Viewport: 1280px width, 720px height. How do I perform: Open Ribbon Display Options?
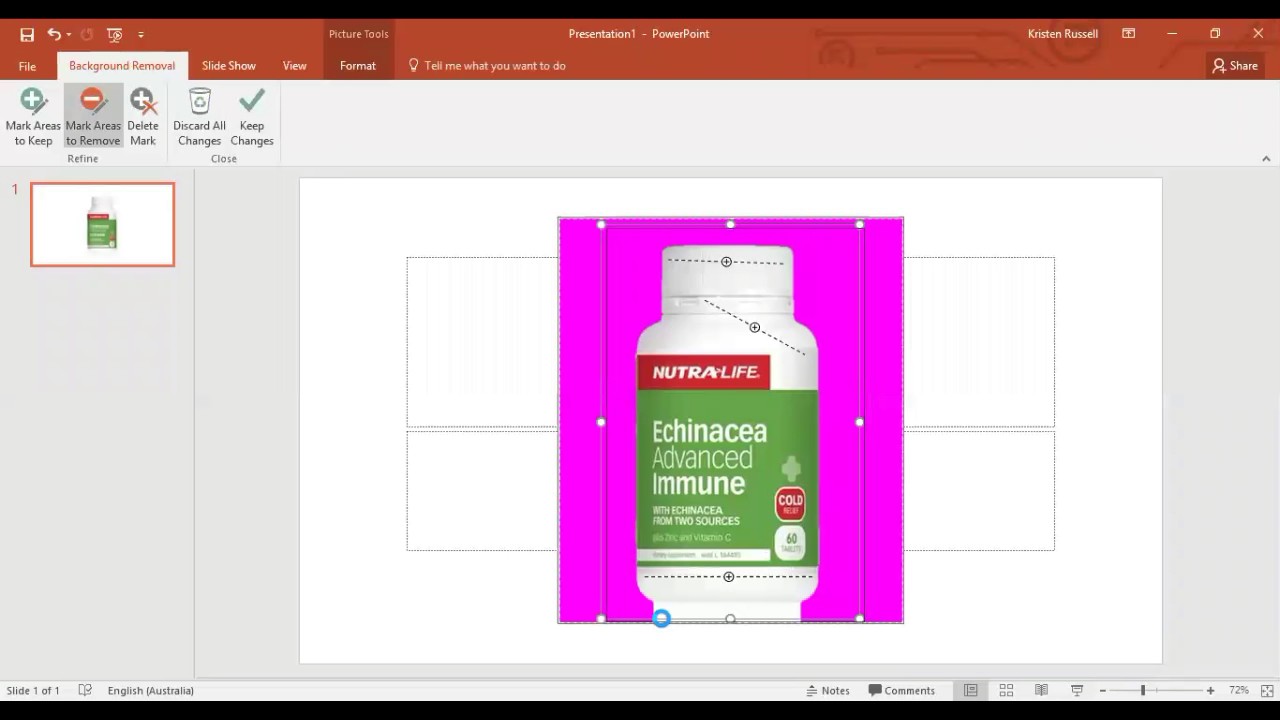[x=1129, y=34]
